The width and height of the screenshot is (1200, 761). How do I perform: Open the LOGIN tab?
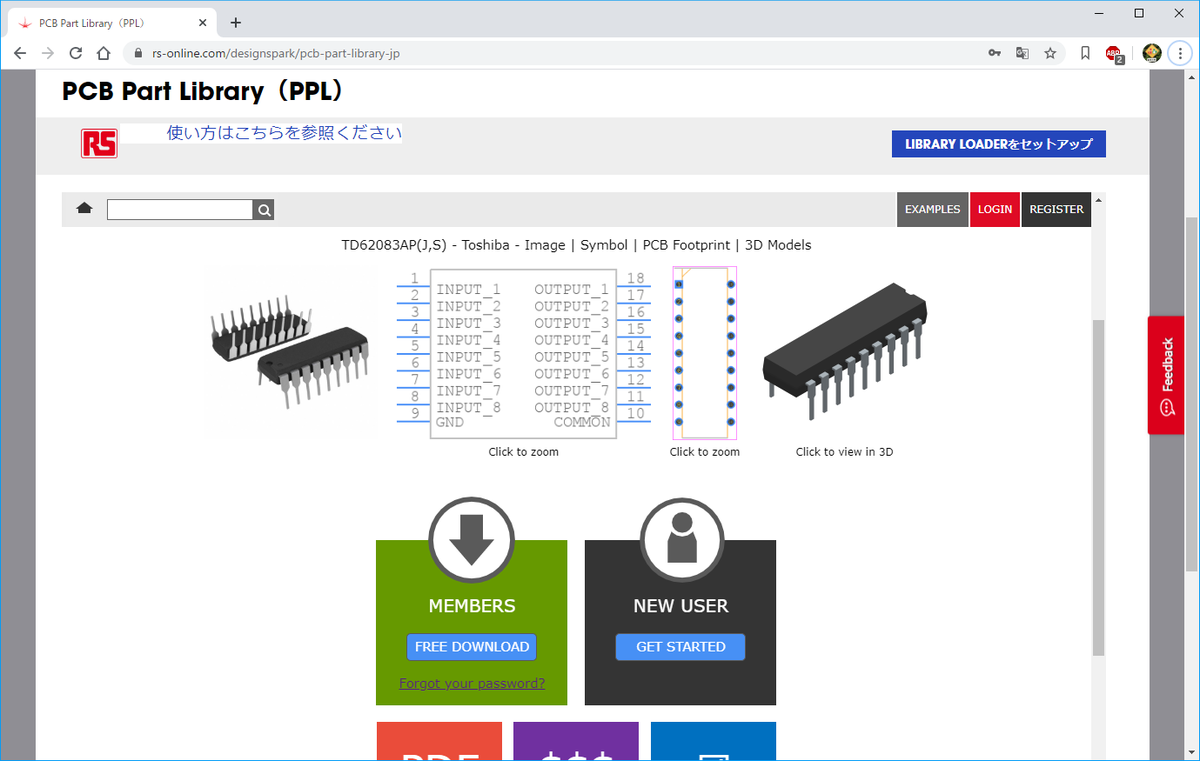click(x=995, y=209)
